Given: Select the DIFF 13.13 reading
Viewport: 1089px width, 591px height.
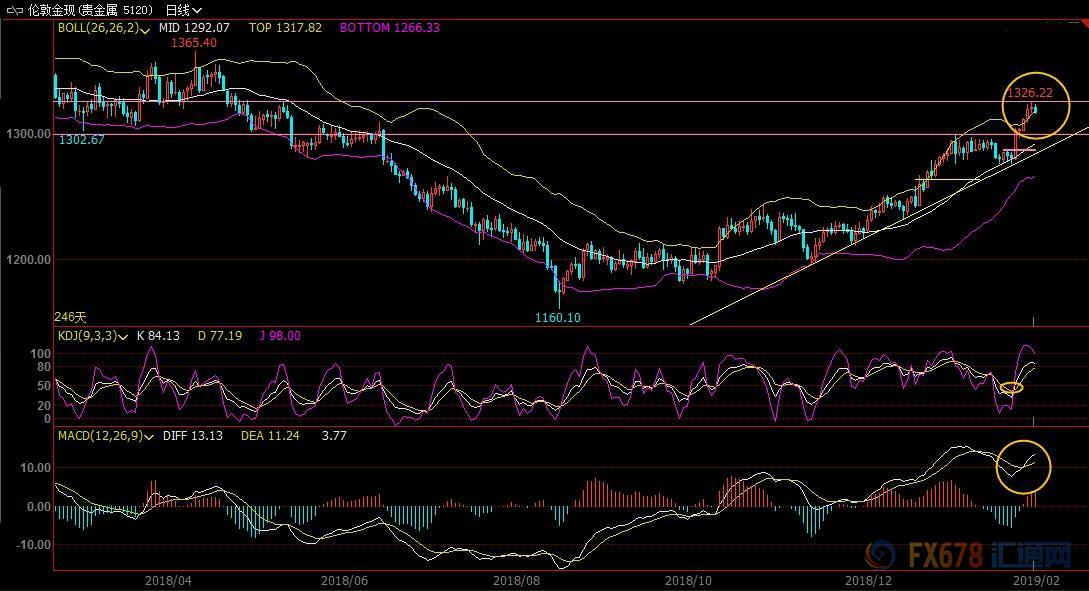Looking at the screenshot, I should pos(192,435).
